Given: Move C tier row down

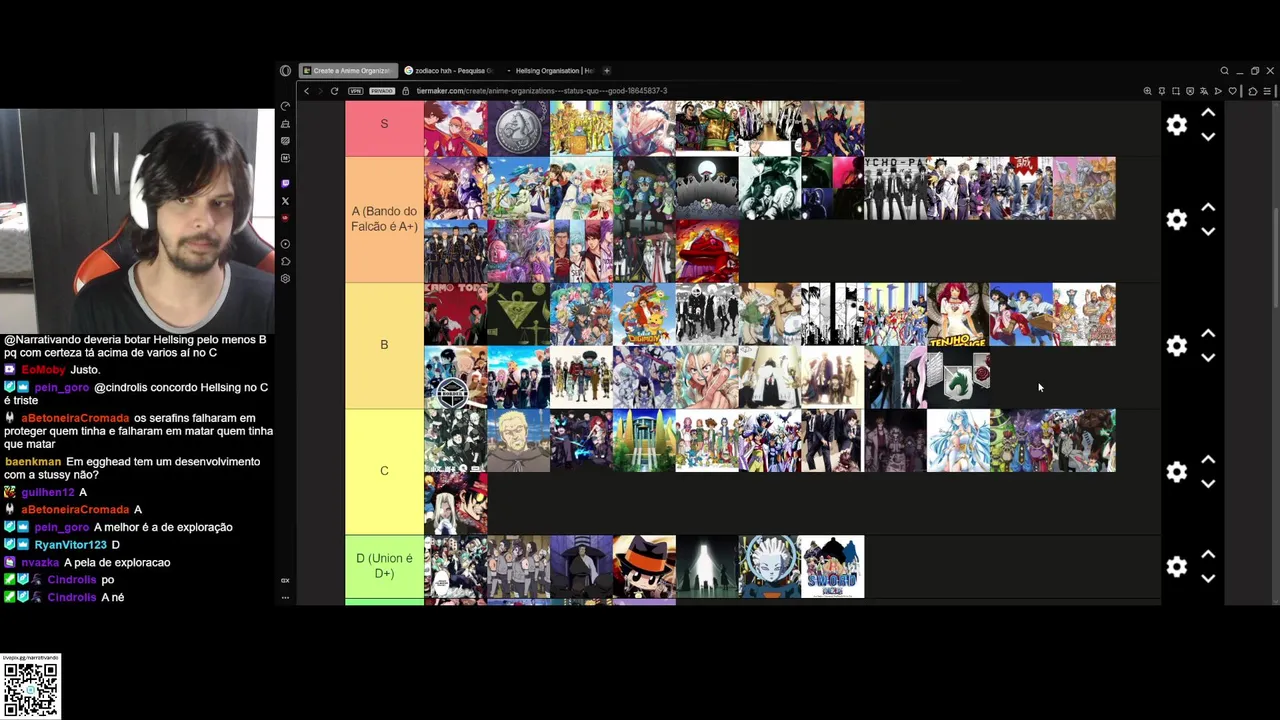Looking at the screenshot, I should coord(1208,483).
